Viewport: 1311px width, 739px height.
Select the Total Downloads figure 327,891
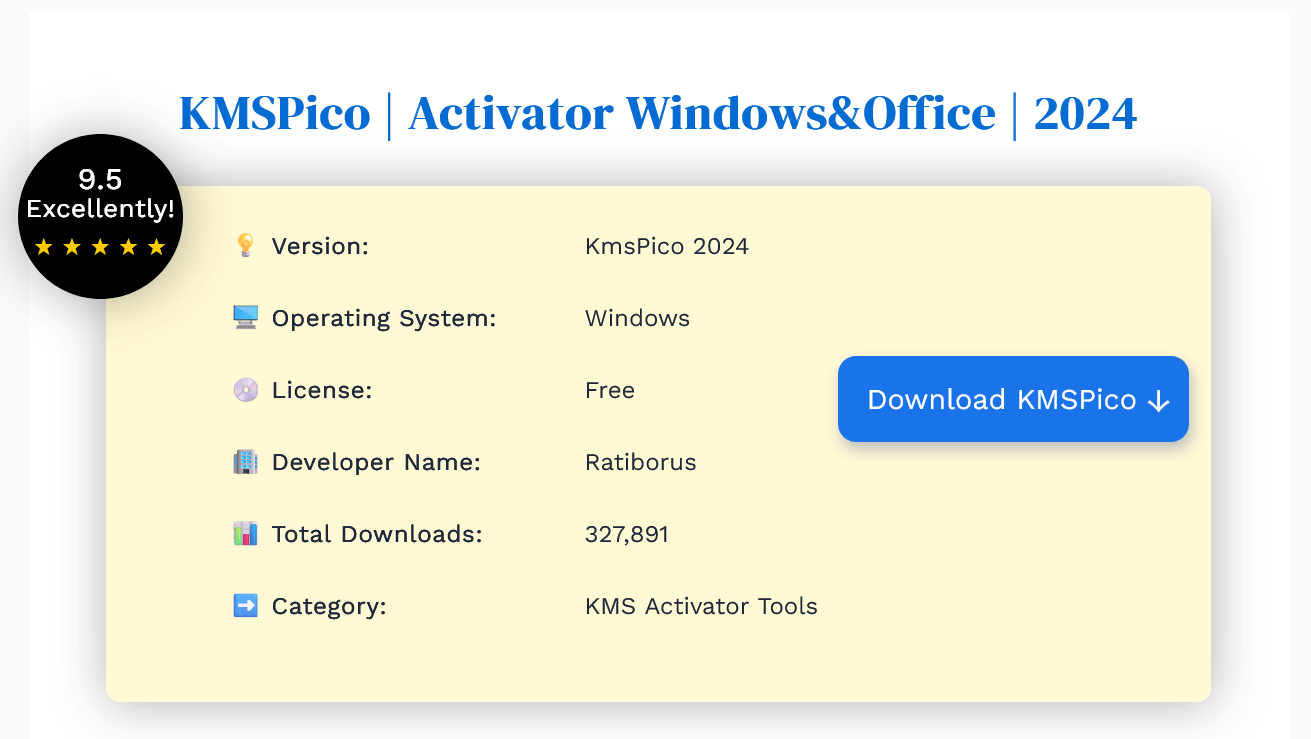pos(627,533)
